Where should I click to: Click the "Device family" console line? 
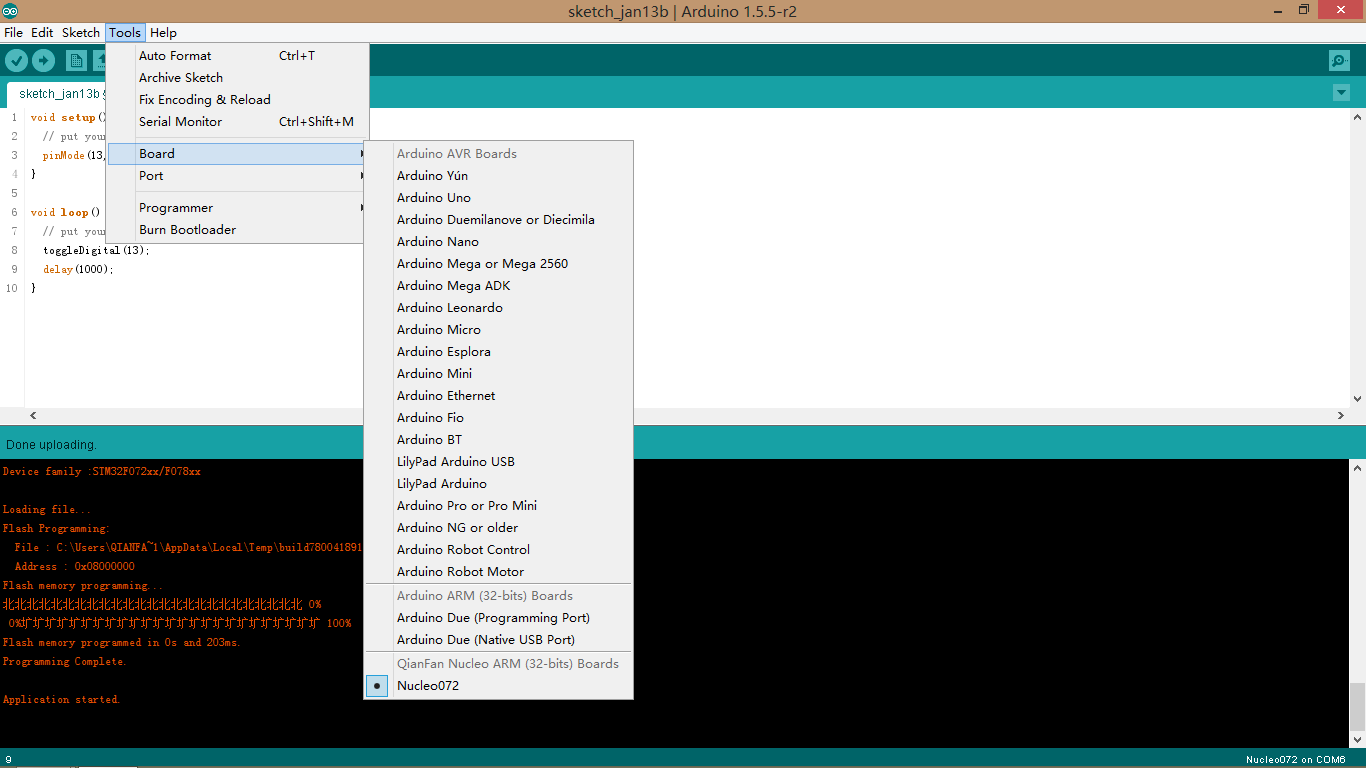coord(102,472)
